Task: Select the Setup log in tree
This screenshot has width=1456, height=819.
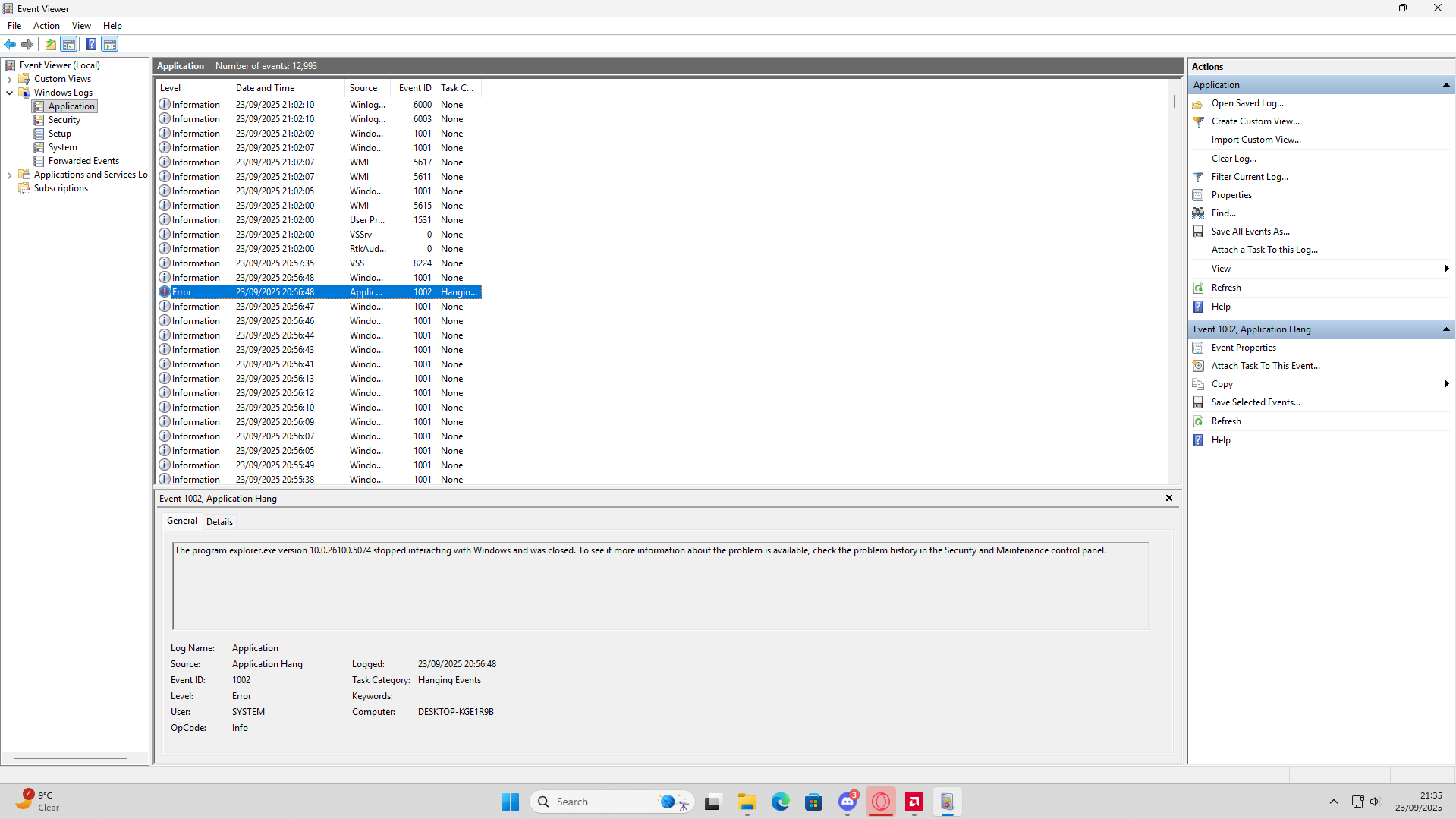Action: (x=59, y=134)
